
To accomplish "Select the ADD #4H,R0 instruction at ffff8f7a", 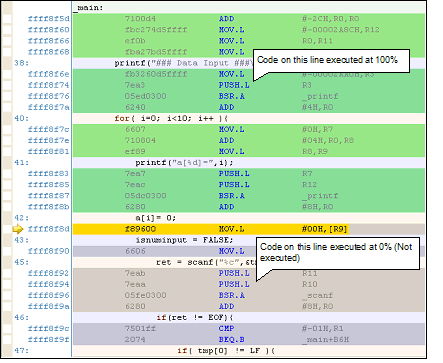I will pos(249,107).
